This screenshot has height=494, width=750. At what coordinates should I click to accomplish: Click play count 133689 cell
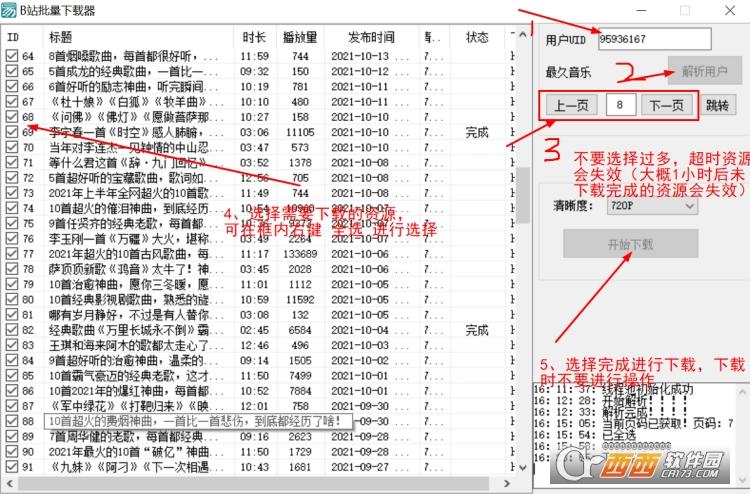click(x=300, y=254)
